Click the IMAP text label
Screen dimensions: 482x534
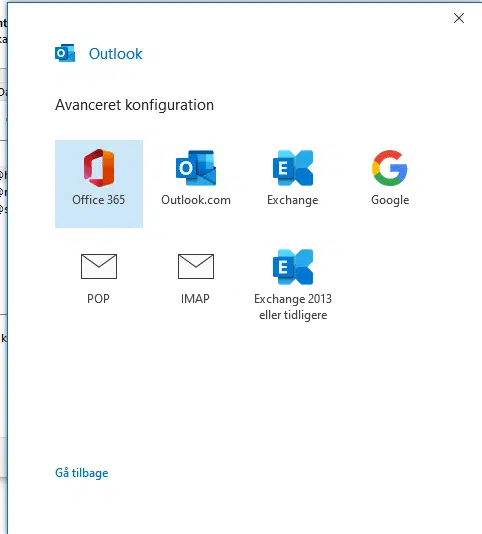point(195,299)
